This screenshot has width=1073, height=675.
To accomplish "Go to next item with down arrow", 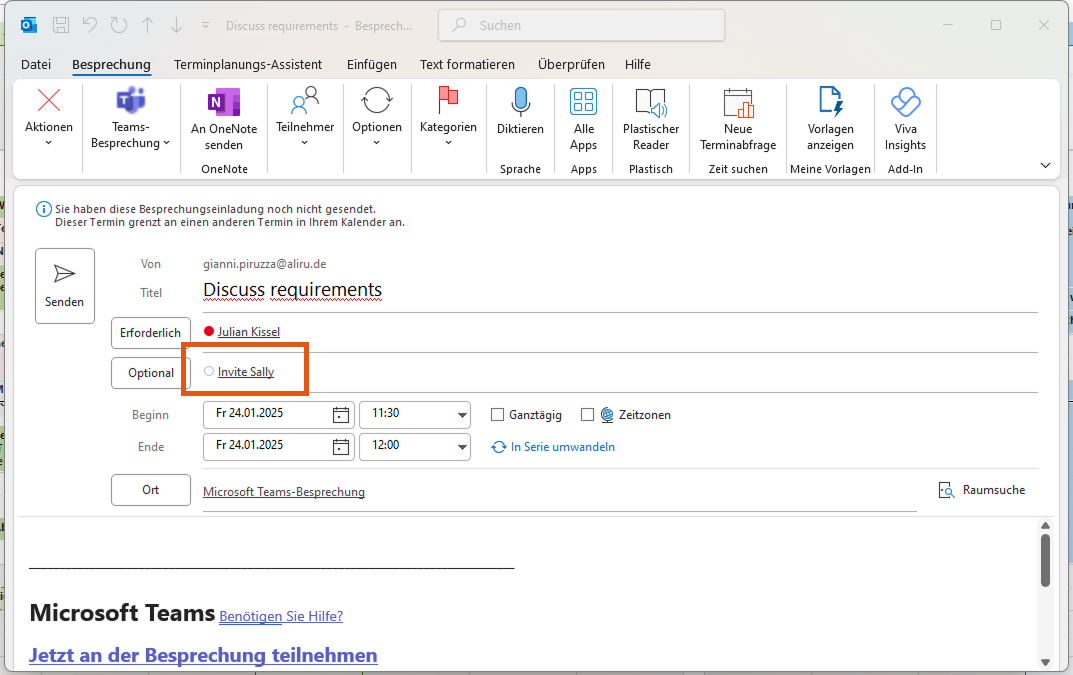I will (x=177, y=25).
